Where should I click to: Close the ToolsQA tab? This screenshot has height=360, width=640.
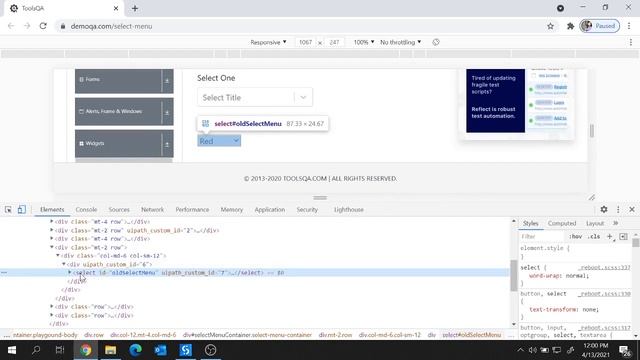tap(116, 8)
